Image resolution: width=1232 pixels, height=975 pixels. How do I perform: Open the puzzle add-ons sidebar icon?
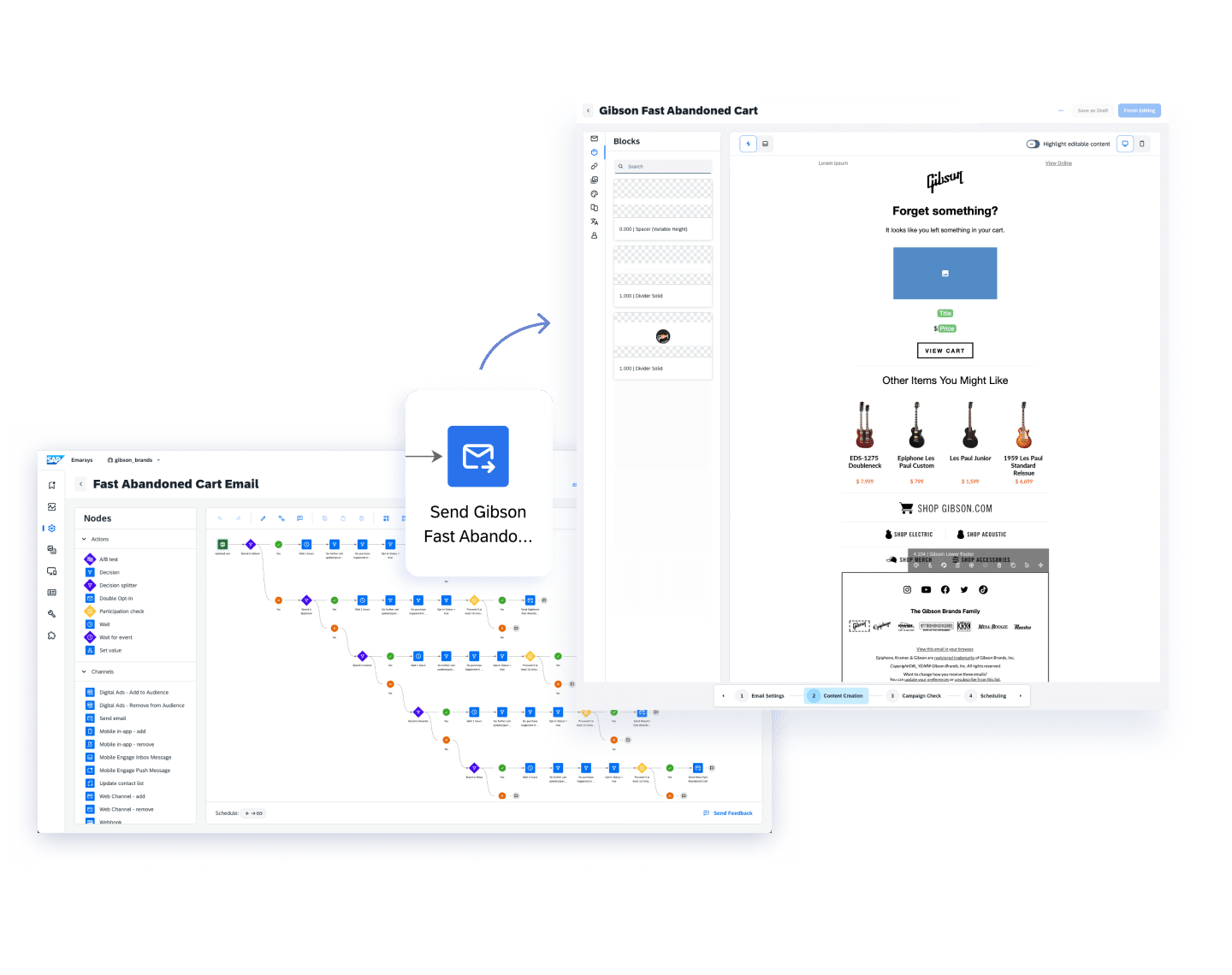[x=52, y=635]
